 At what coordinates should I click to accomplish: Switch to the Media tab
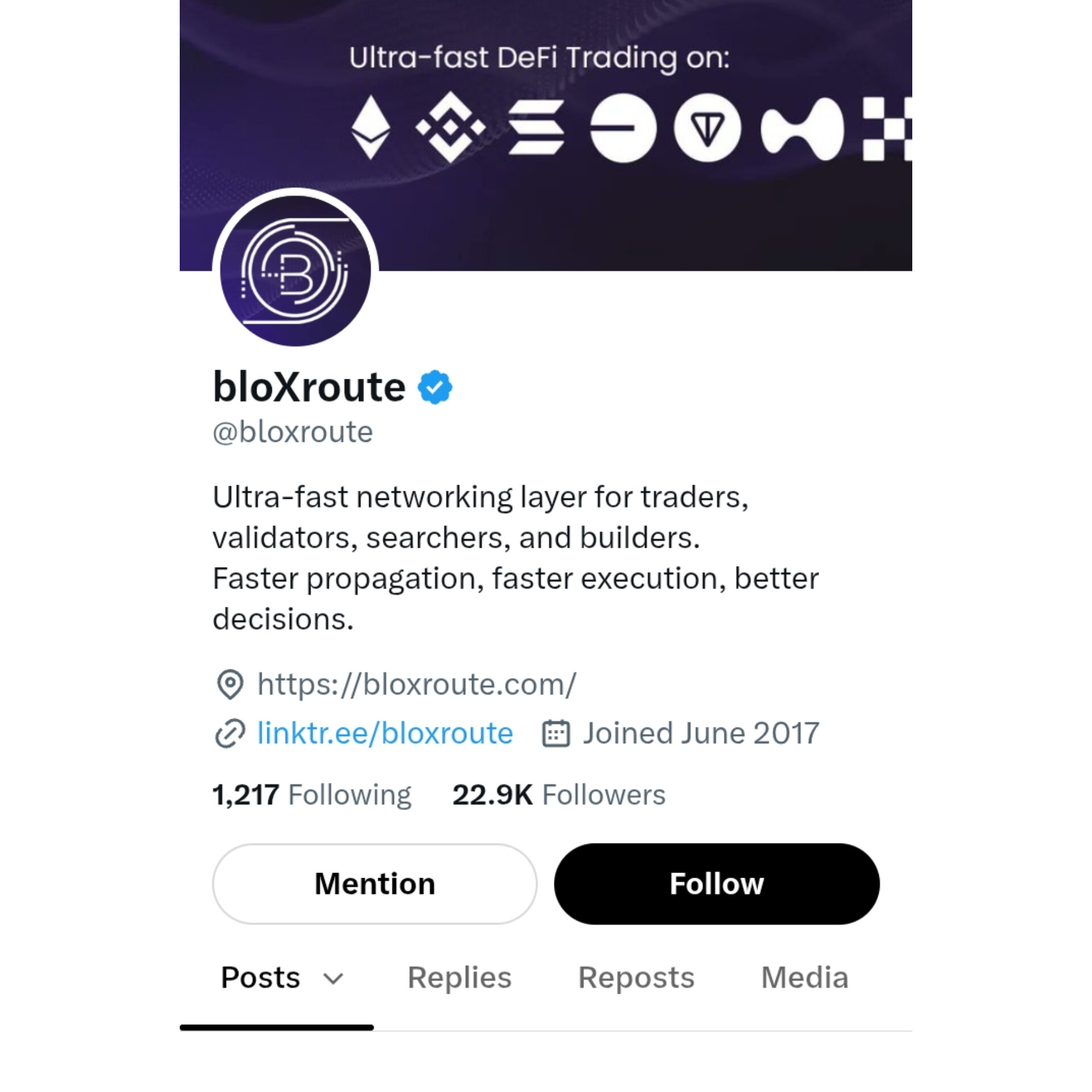pyautogui.click(x=805, y=978)
